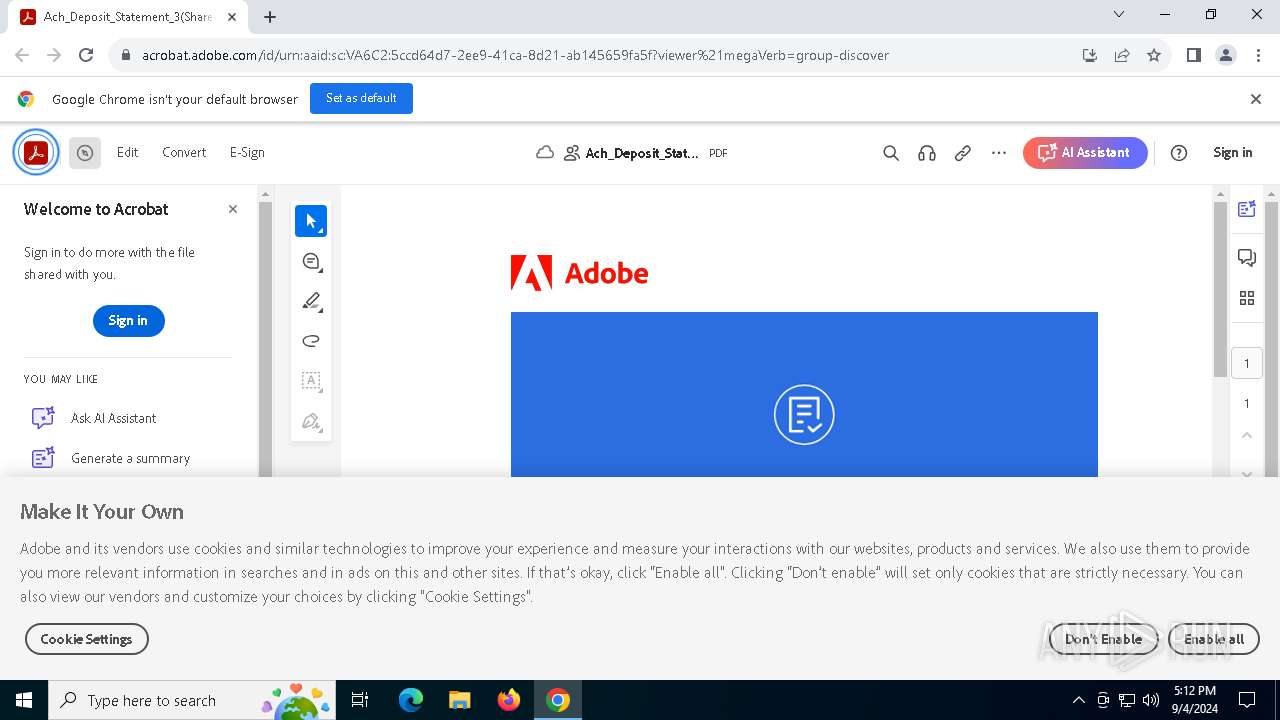
Task: Click the read aloud headphones icon
Action: coord(927,153)
